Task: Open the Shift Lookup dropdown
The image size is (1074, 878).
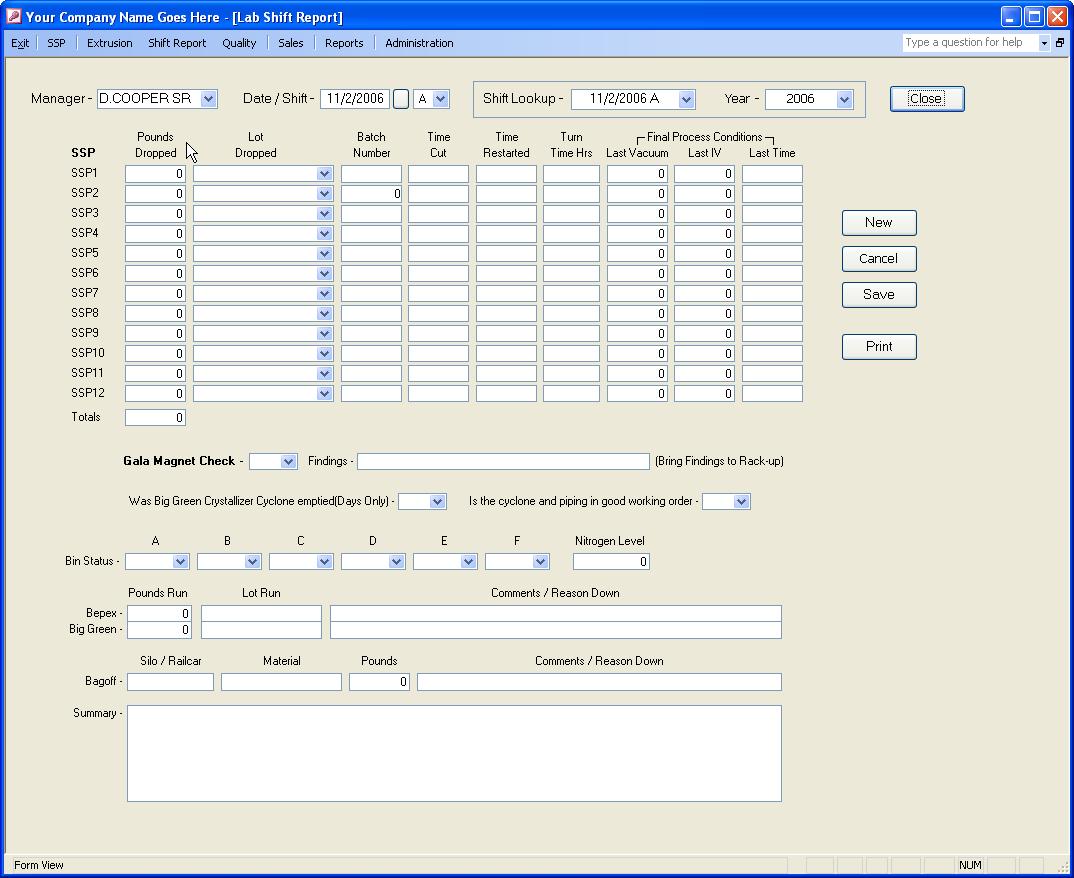Action: pyautogui.click(x=686, y=99)
